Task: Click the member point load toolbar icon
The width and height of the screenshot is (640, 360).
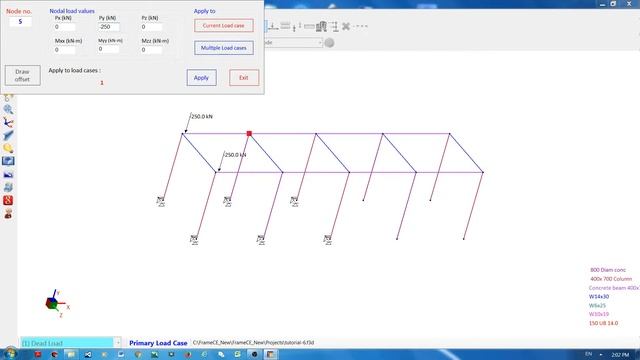Action: [x=297, y=26]
